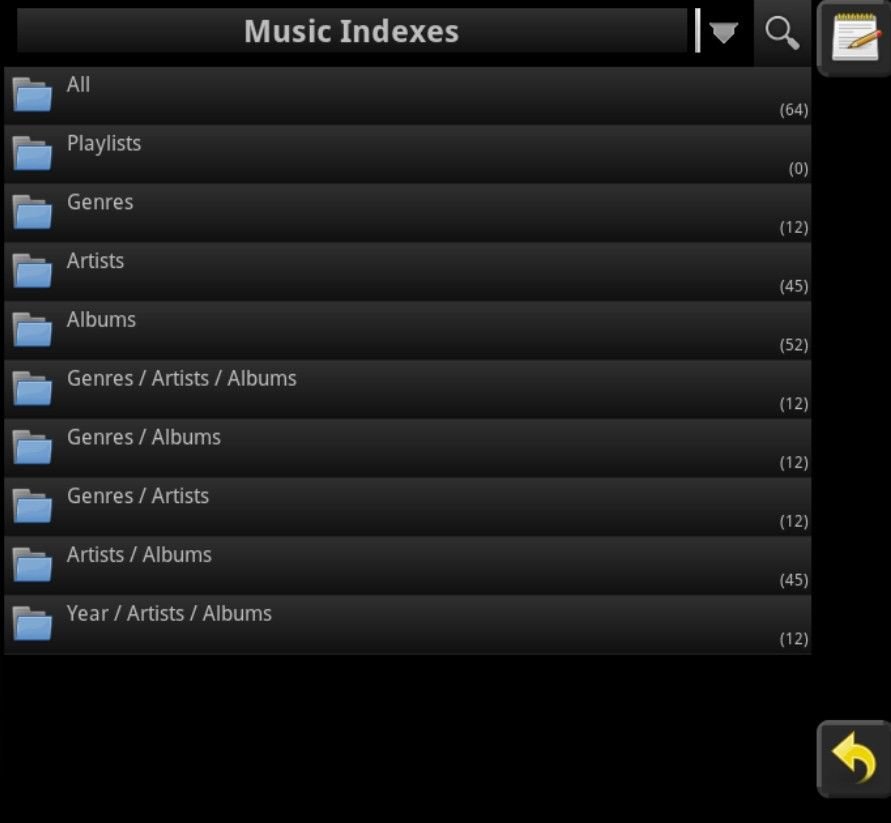Click the magnifier search icon
891x823 pixels.
tap(782, 32)
